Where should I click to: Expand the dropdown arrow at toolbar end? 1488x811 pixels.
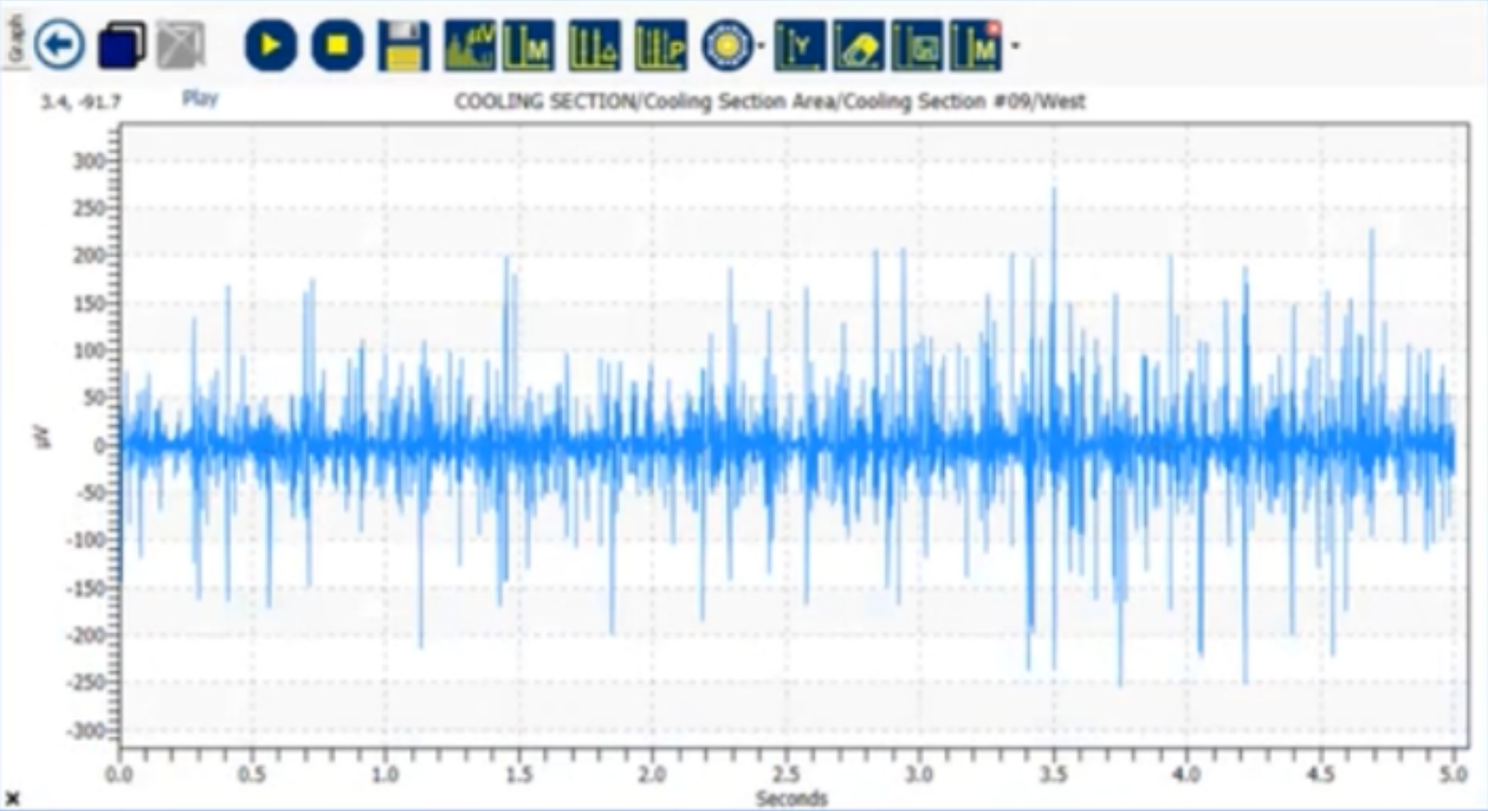tap(1016, 47)
